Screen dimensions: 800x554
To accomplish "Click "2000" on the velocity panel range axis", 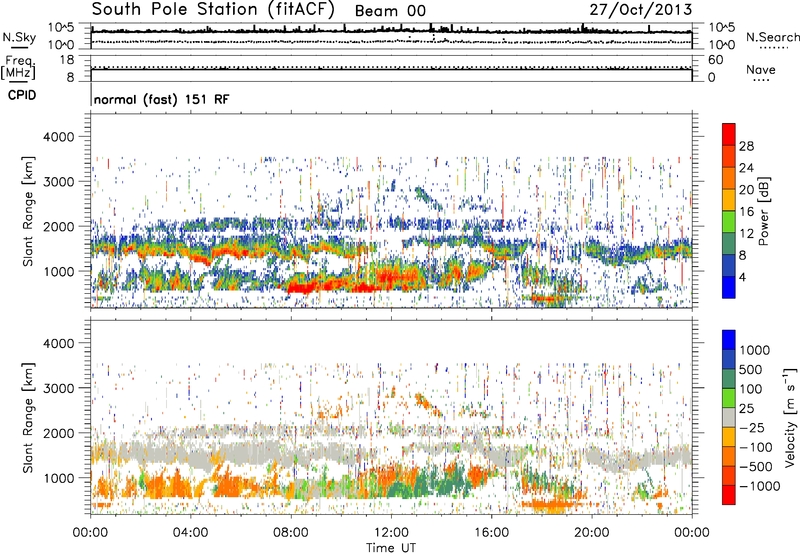I will click(x=59, y=433).
